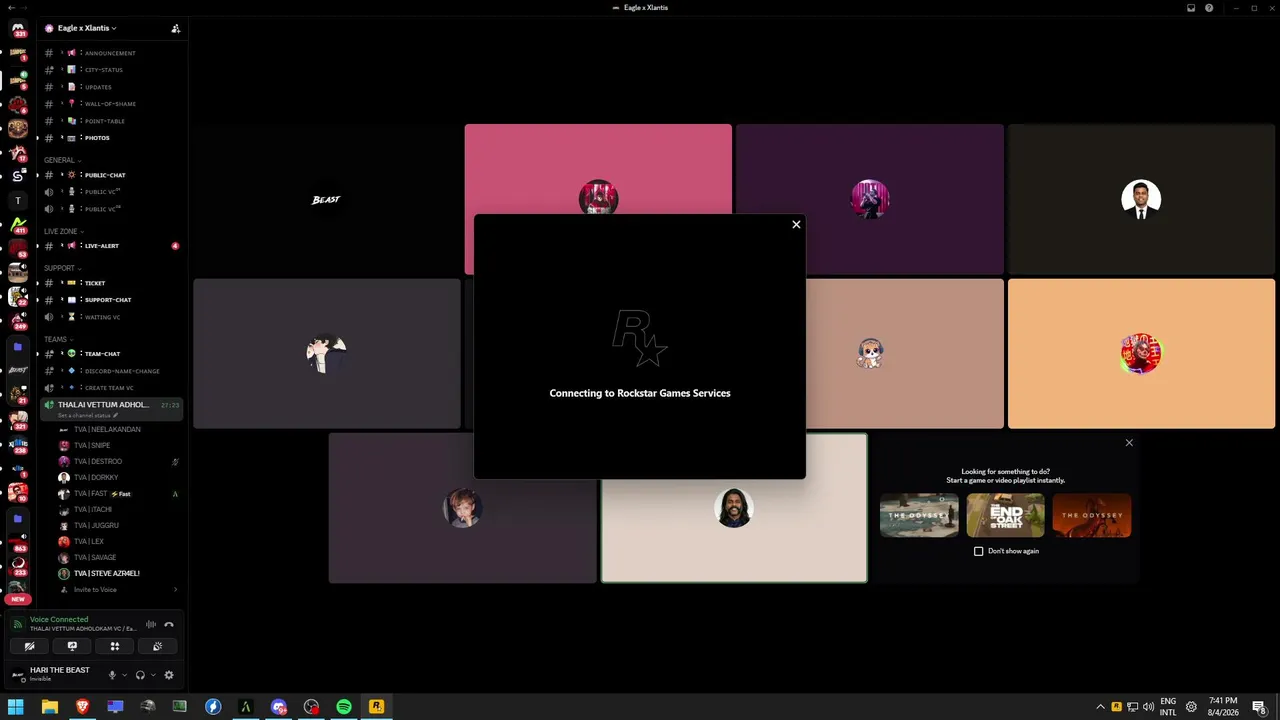This screenshot has width=1280, height=720.
Task: Dismiss the 'Looking for something to do' panel
Action: click(1129, 443)
